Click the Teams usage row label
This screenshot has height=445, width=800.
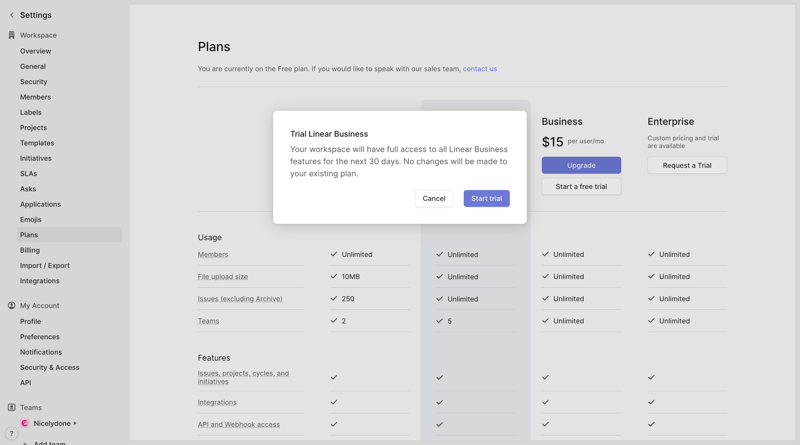(x=208, y=321)
